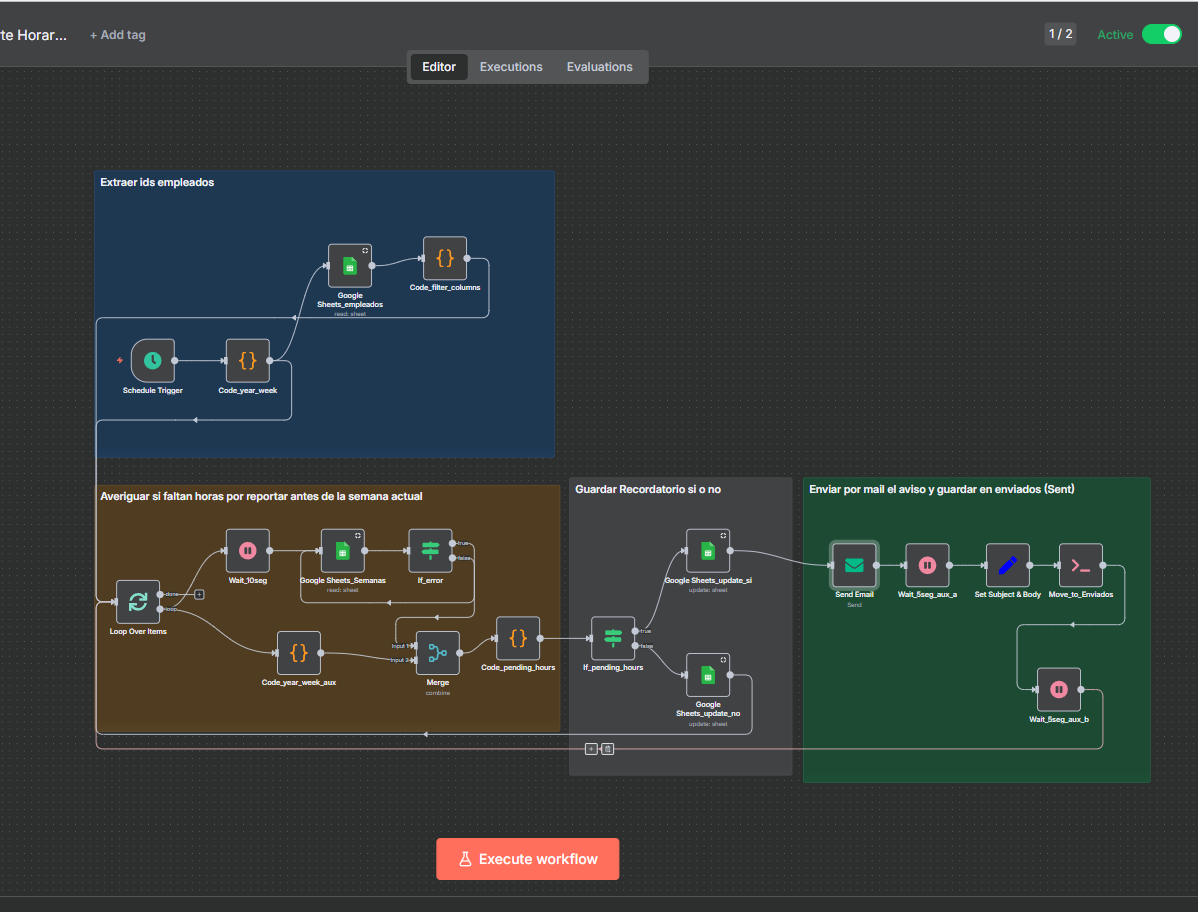Open the Set Subject & Body node

click(x=1007, y=565)
